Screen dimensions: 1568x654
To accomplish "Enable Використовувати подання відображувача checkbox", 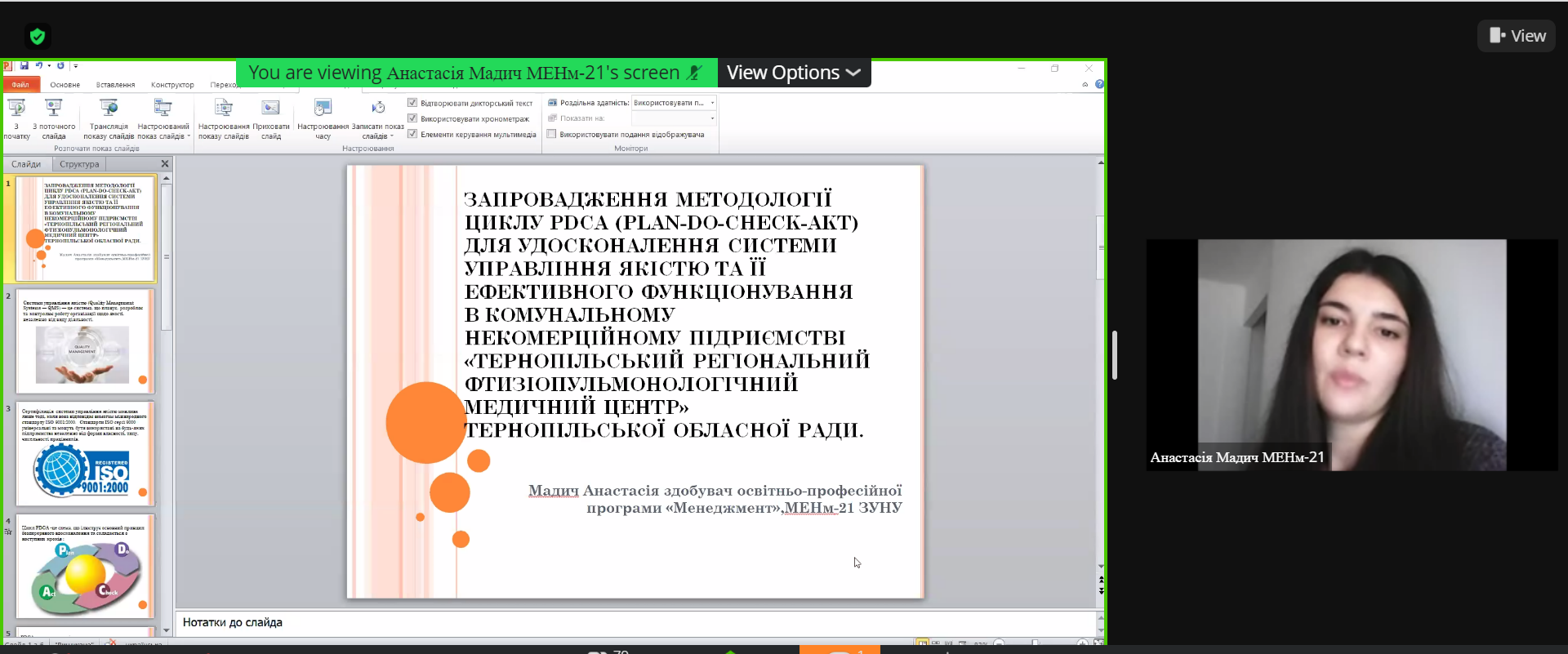I will click(551, 134).
